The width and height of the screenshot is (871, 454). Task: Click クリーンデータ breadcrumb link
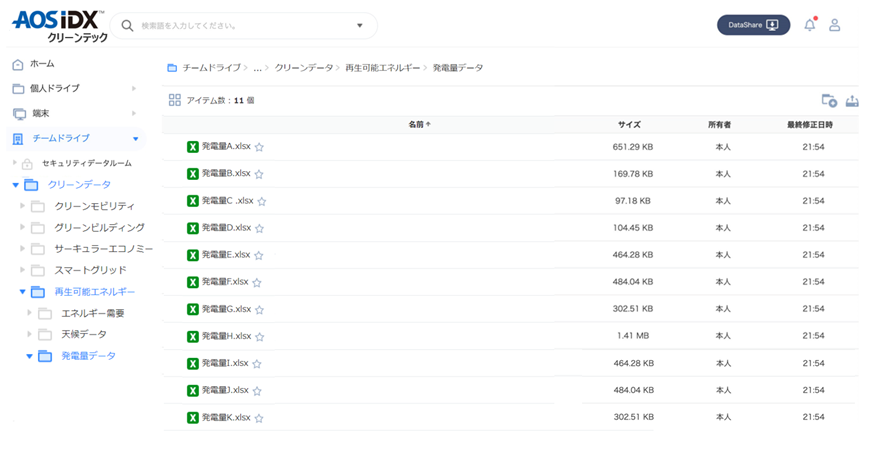pos(303,68)
